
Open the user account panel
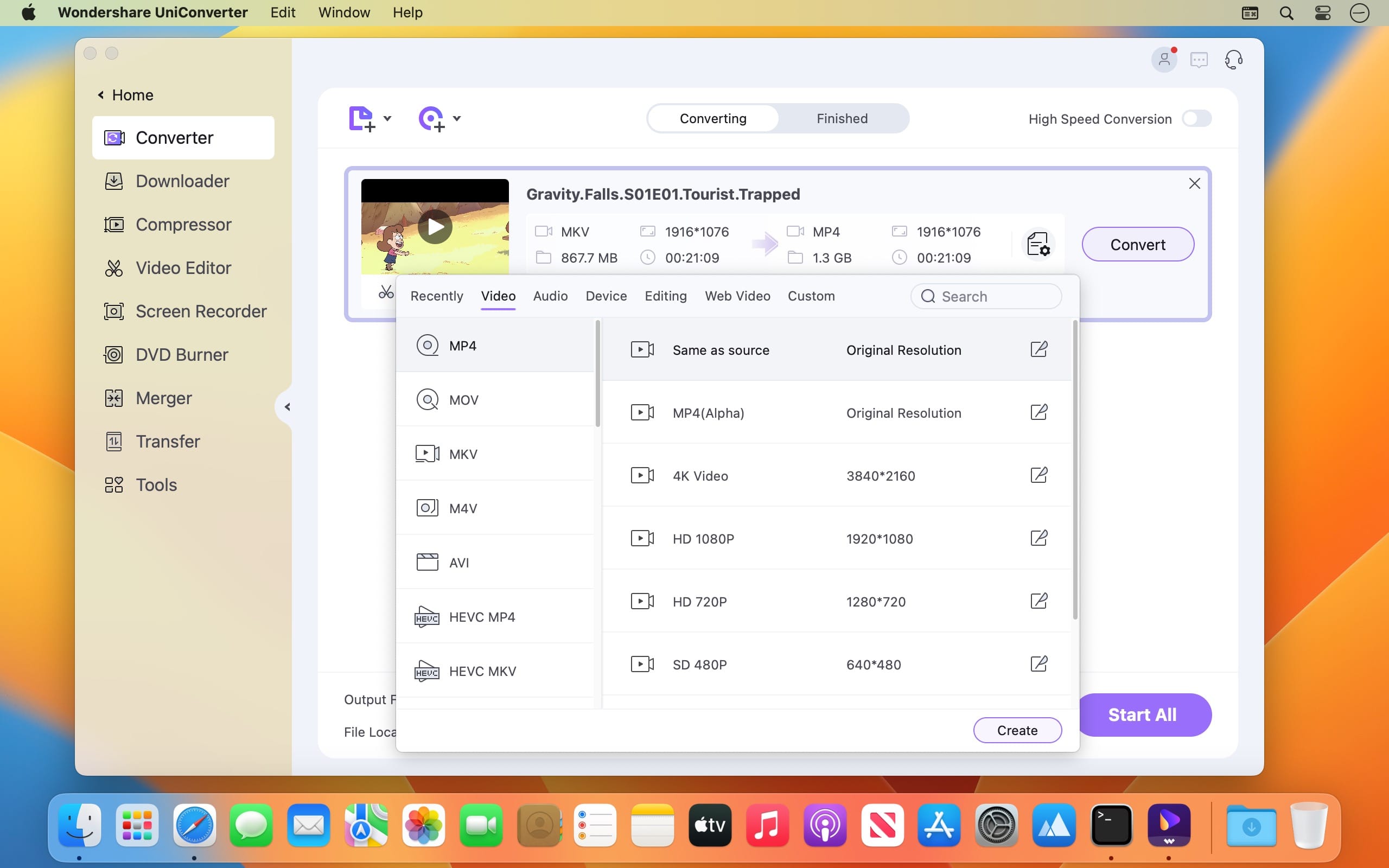point(1164,59)
